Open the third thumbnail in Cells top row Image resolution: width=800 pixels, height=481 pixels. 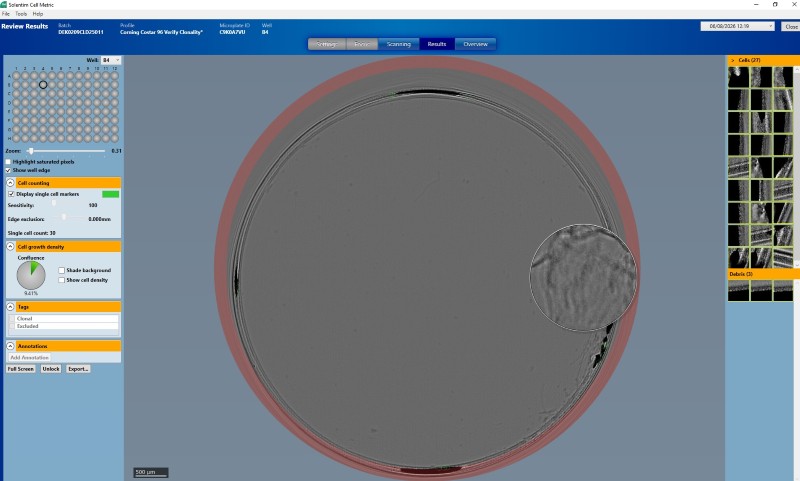783,77
